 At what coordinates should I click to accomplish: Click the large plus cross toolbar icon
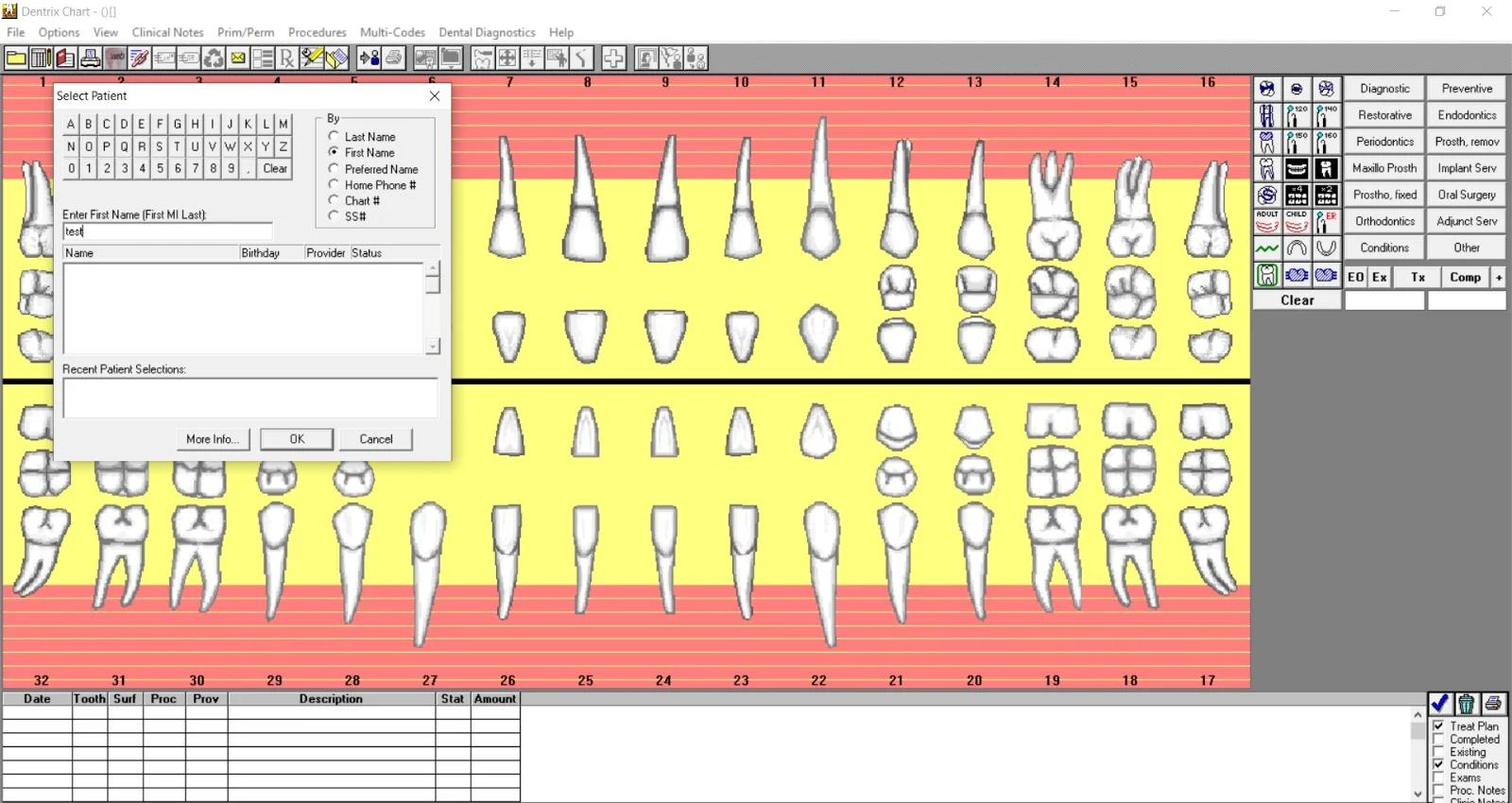point(613,59)
